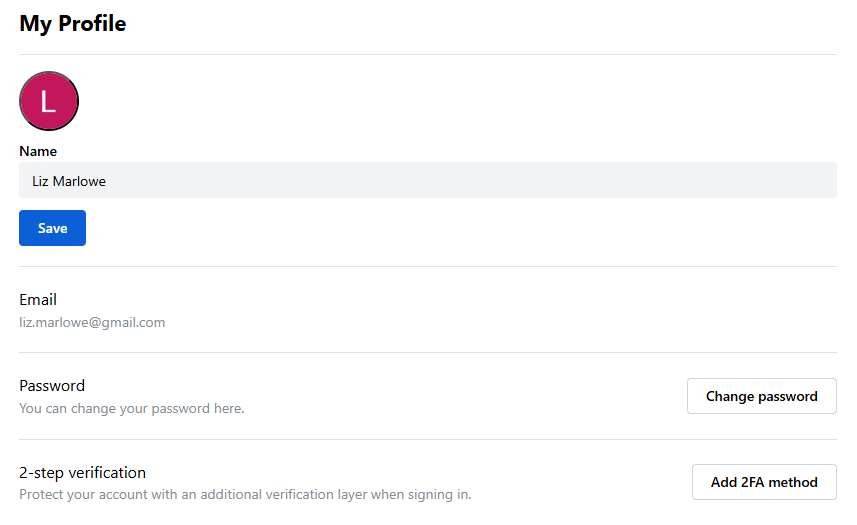Image resolution: width=857 pixels, height=525 pixels.
Task: Click the Name input field
Action: pyautogui.click(x=428, y=181)
